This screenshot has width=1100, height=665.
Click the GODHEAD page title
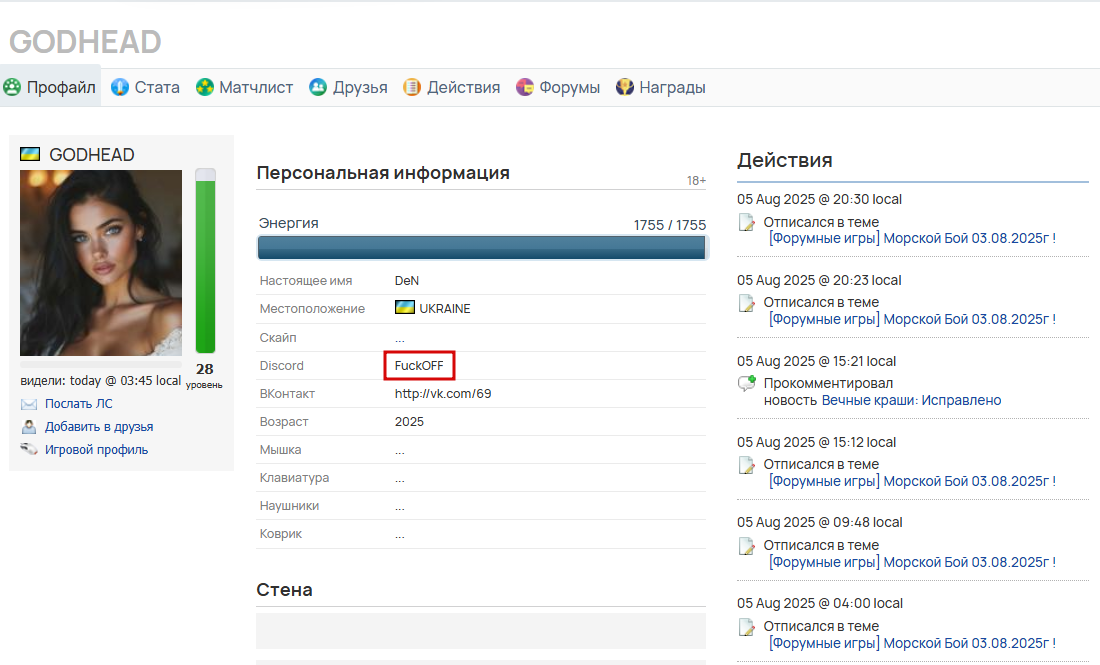point(86,42)
